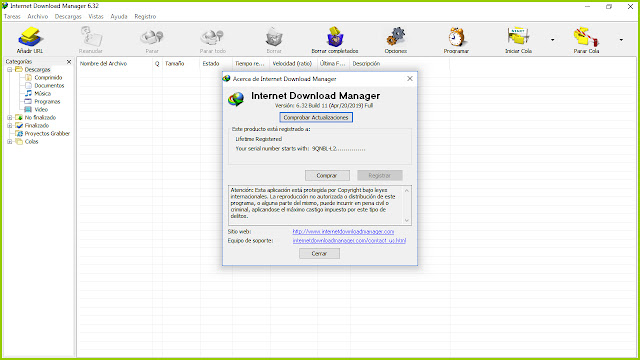Select the No finalizado category
Screen dimensions: 640x360
coord(40,118)
